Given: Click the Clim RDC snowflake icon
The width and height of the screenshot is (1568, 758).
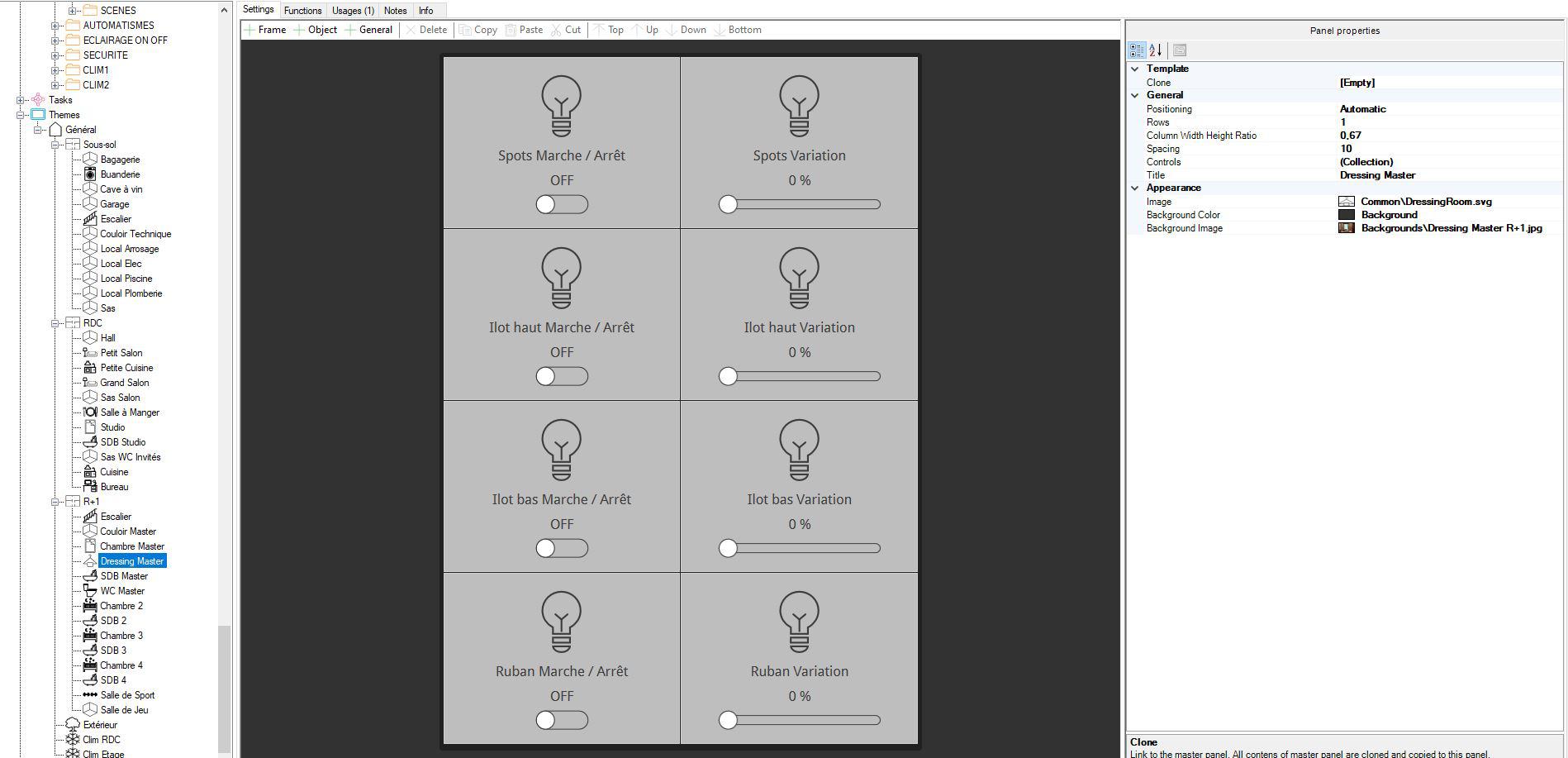Looking at the screenshot, I should point(73,740).
